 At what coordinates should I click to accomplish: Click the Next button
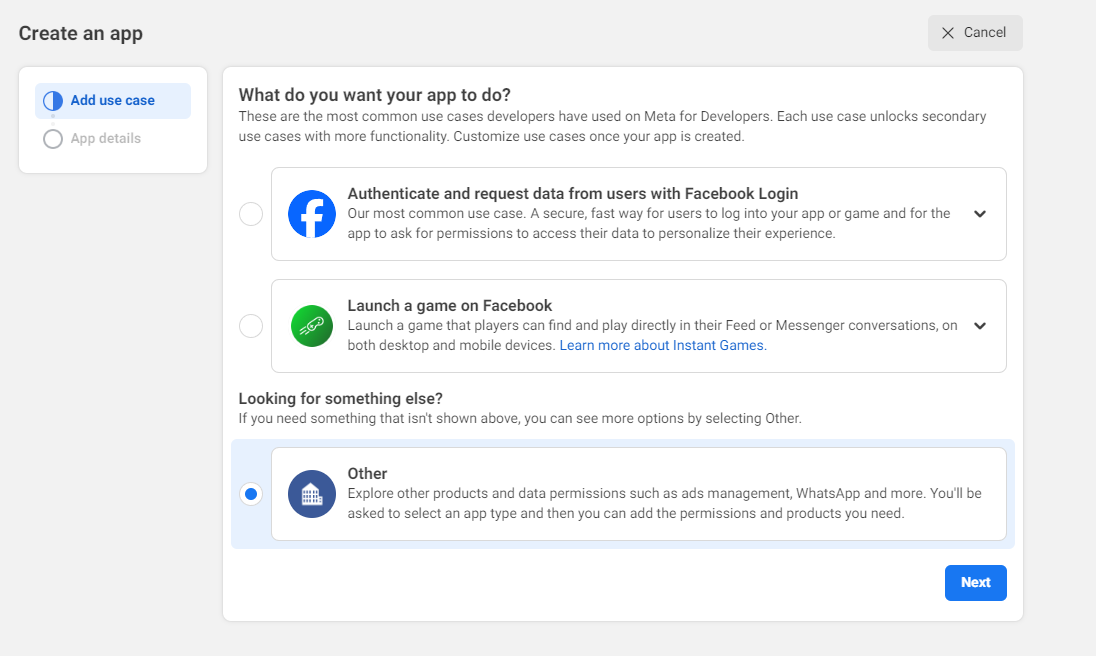point(976,583)
